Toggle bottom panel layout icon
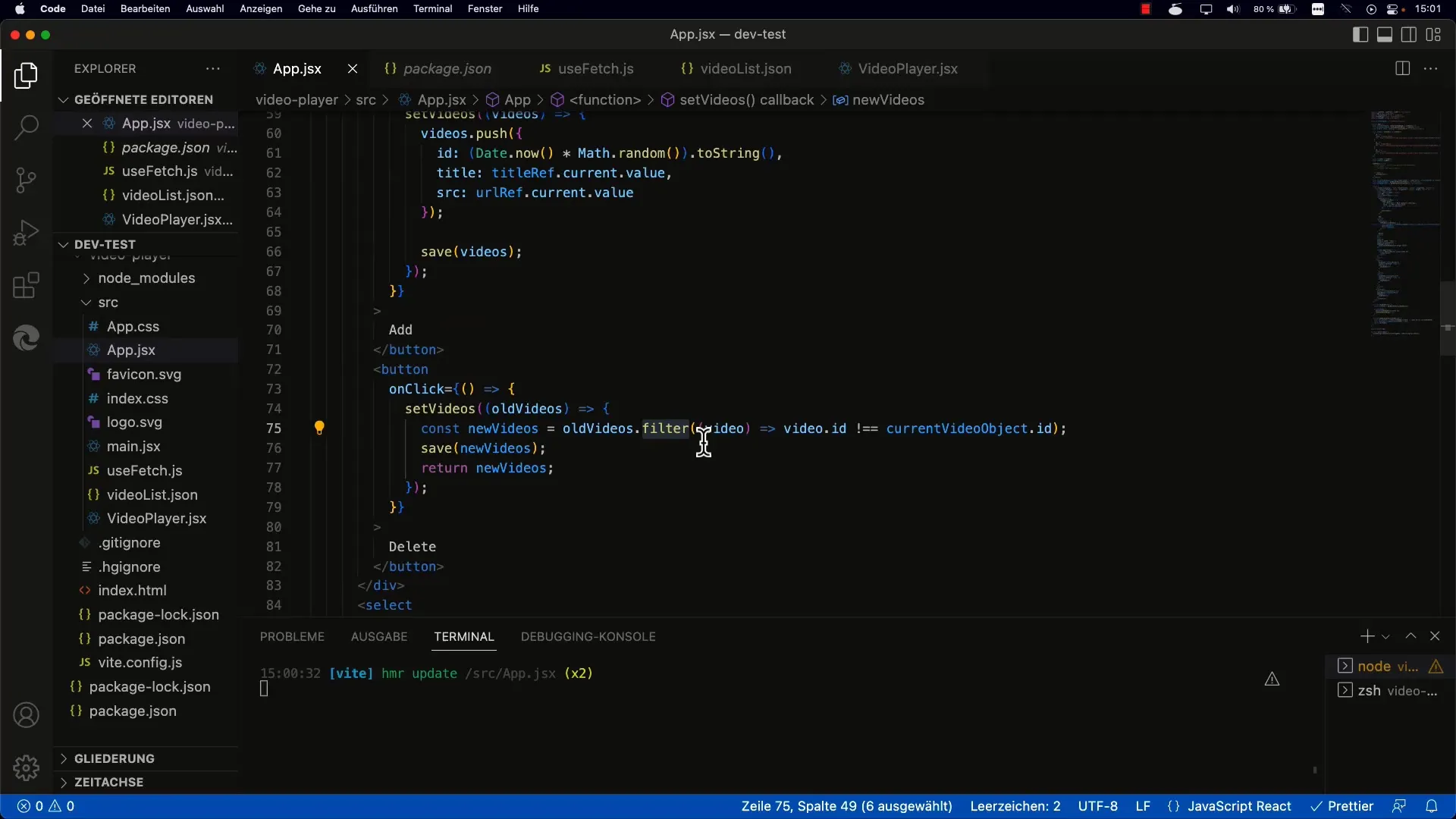The height and width of the screenshot is (819, 1456). pyautogui.click(x=1385, y=35)
